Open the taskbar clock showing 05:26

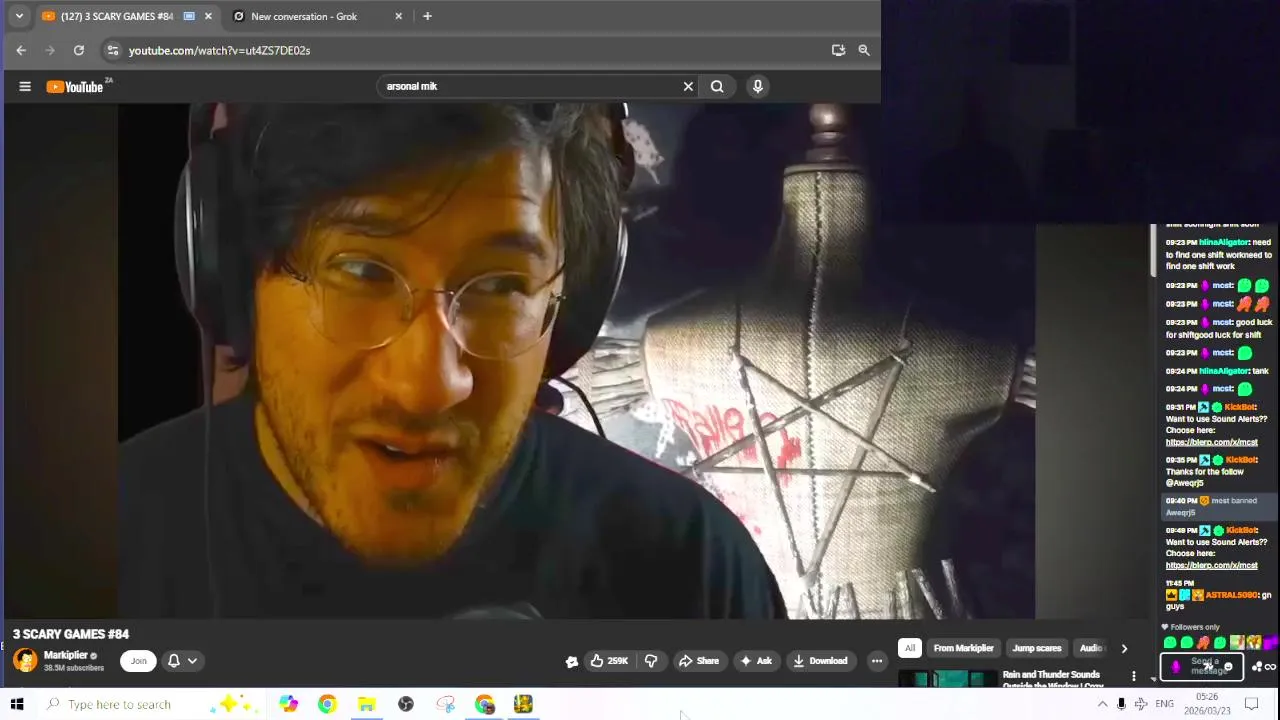[x=1207, y=704]
